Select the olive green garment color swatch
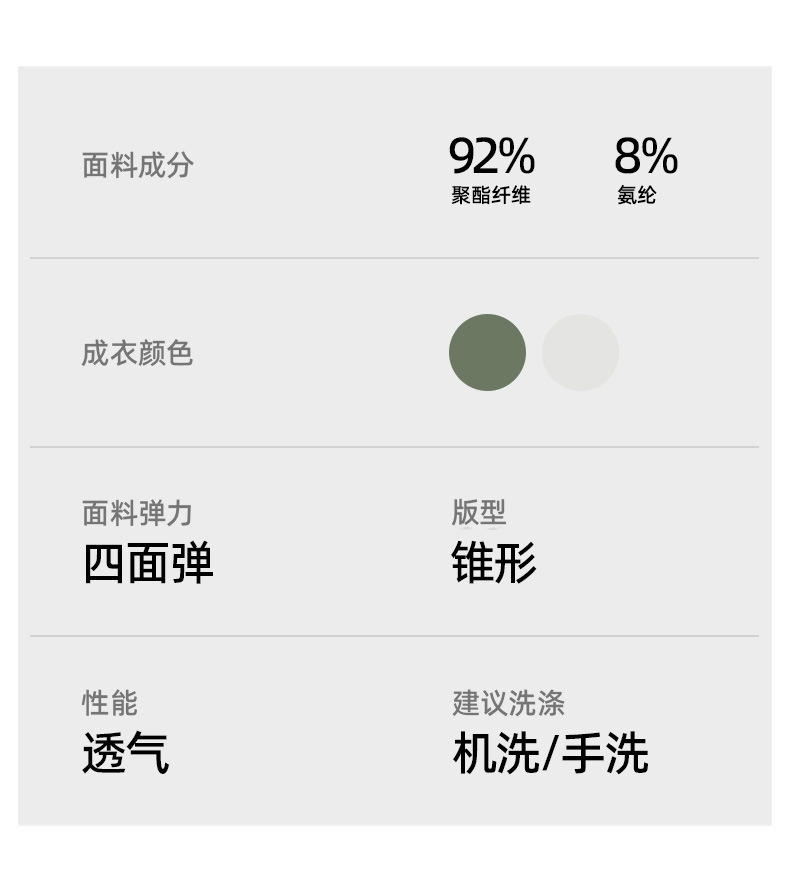The width and height of the screenshot is (790, 891). [487, 352]
